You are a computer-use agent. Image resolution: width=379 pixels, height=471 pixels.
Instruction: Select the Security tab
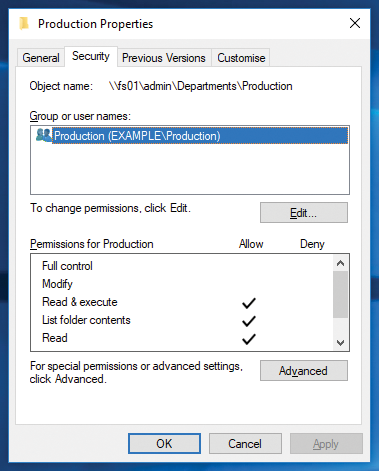point(91,56)
